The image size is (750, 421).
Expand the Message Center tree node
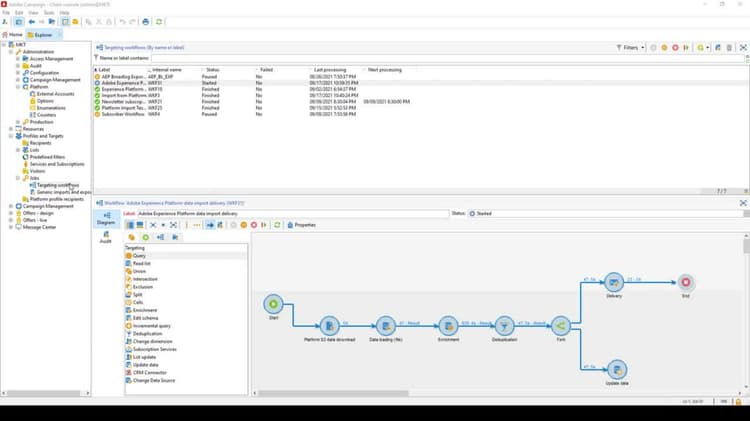tap(11, 227)
